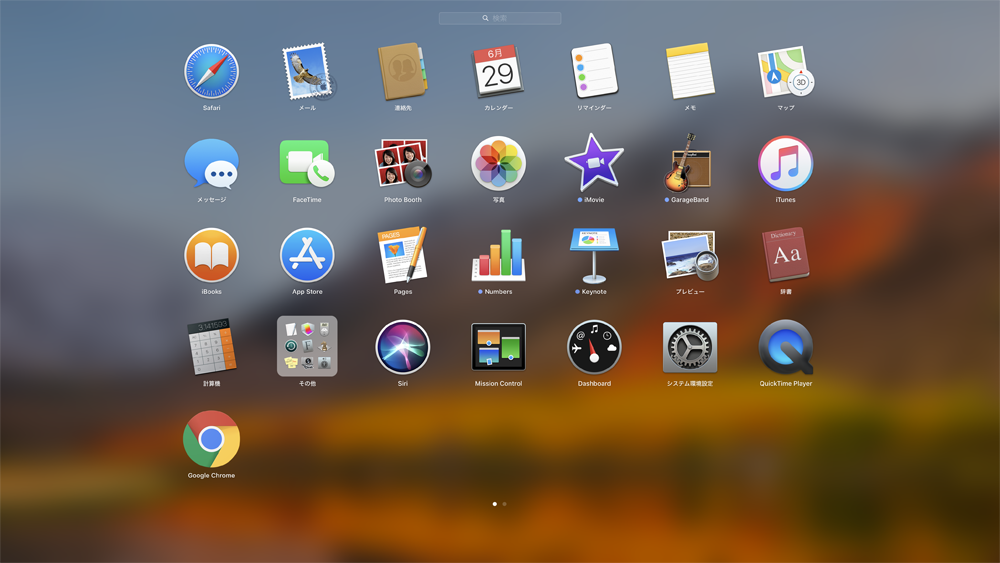Image resolution: width=1000 pixels, height=563 pixels.
Task: Launch the Maps app
Action: pos(785,71)
